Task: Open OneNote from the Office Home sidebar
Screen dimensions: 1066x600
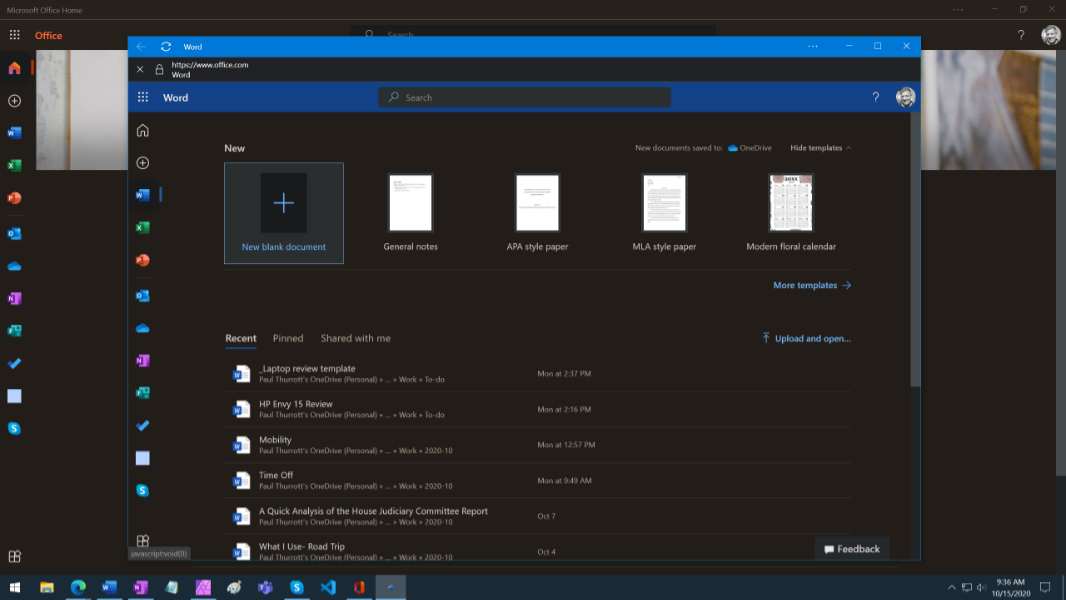Action: (14, 298)
